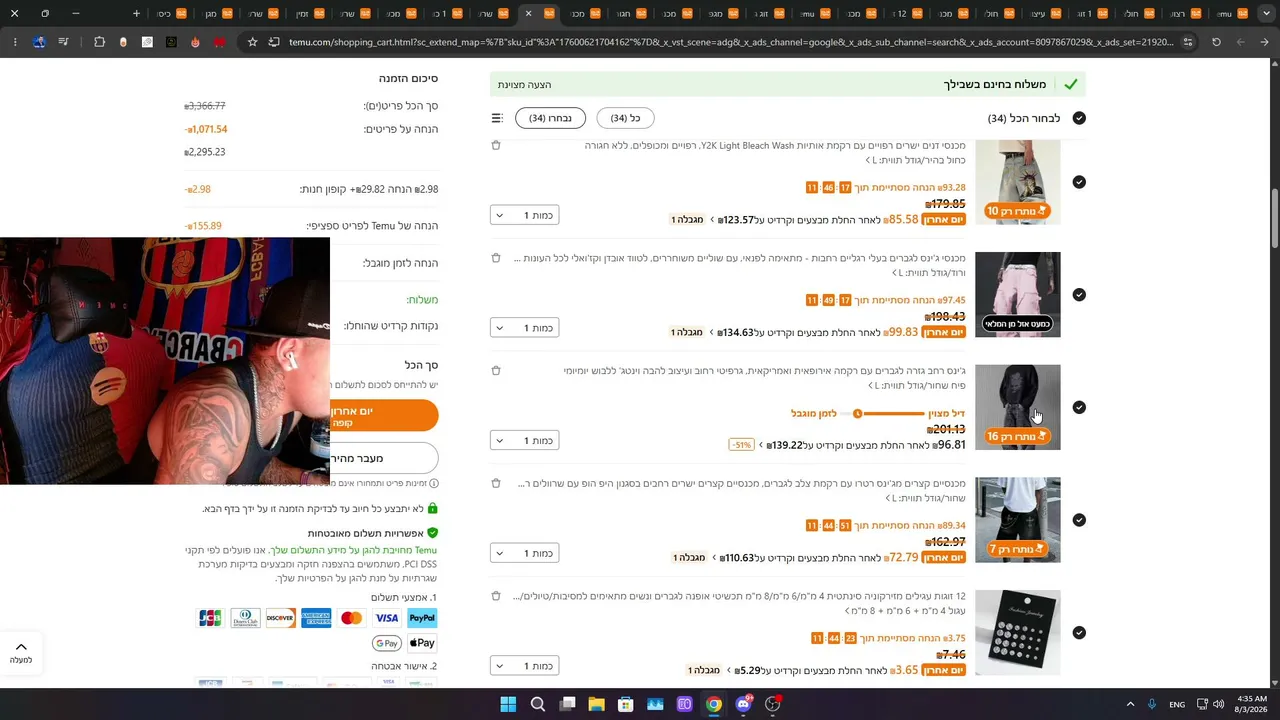Delete the item priced ₪96.81 from cart
This screenshot has width=1280, height=720.
[496, 371]
